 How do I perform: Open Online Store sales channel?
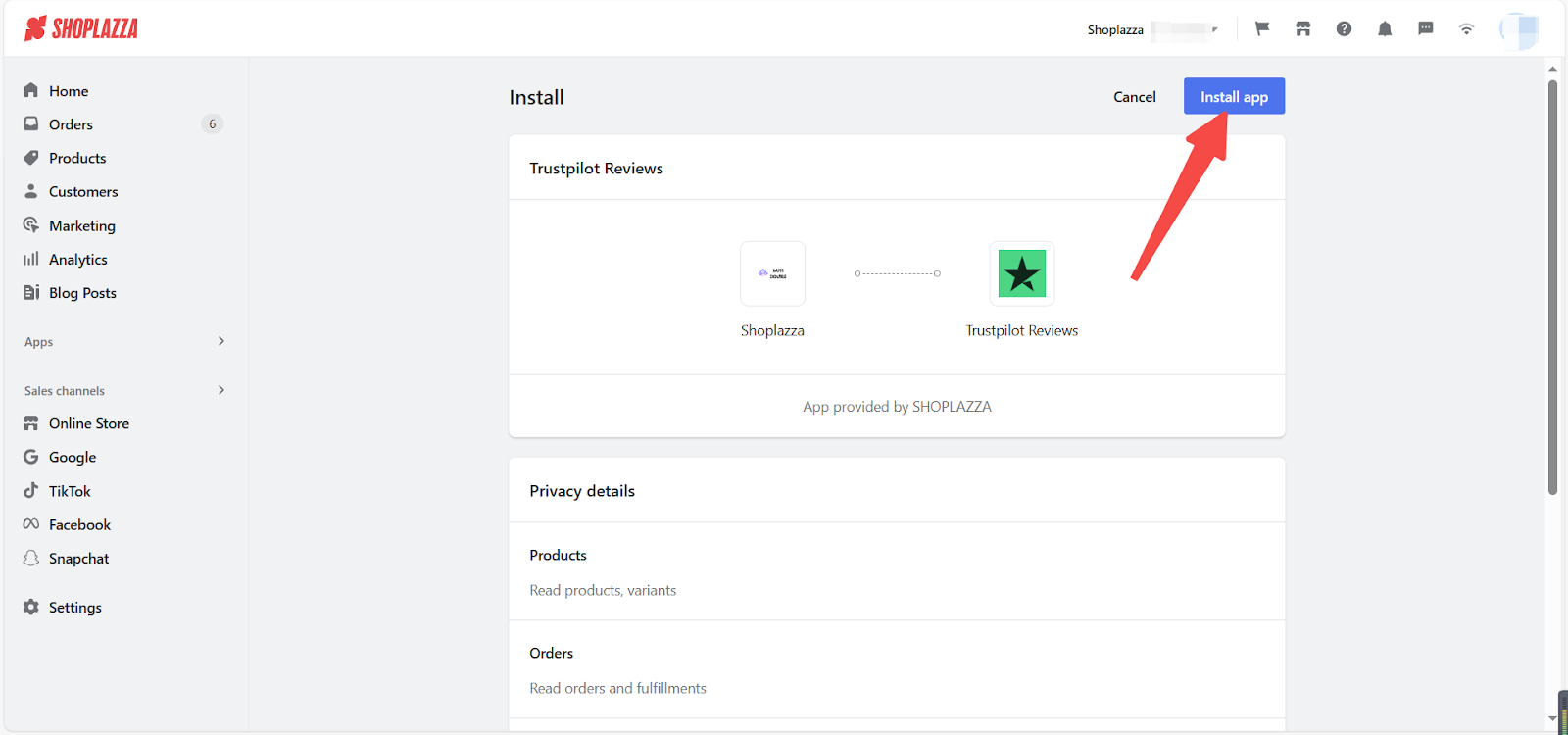click(89, 423)
